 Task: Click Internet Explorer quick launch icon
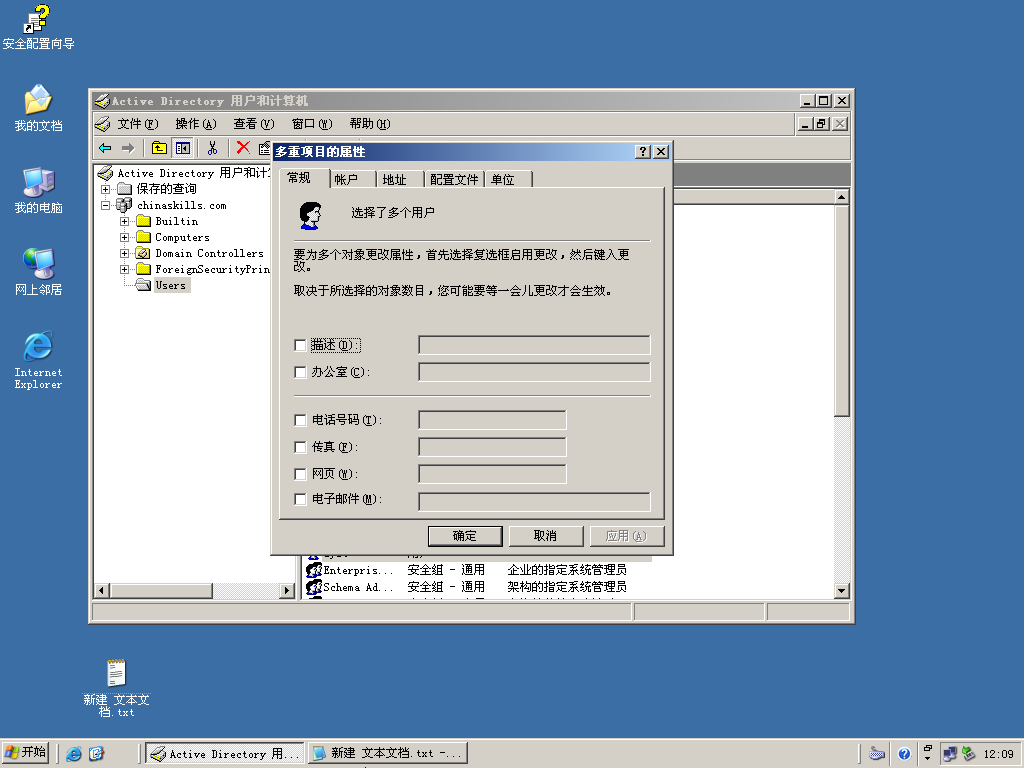(x=74, y=754)
